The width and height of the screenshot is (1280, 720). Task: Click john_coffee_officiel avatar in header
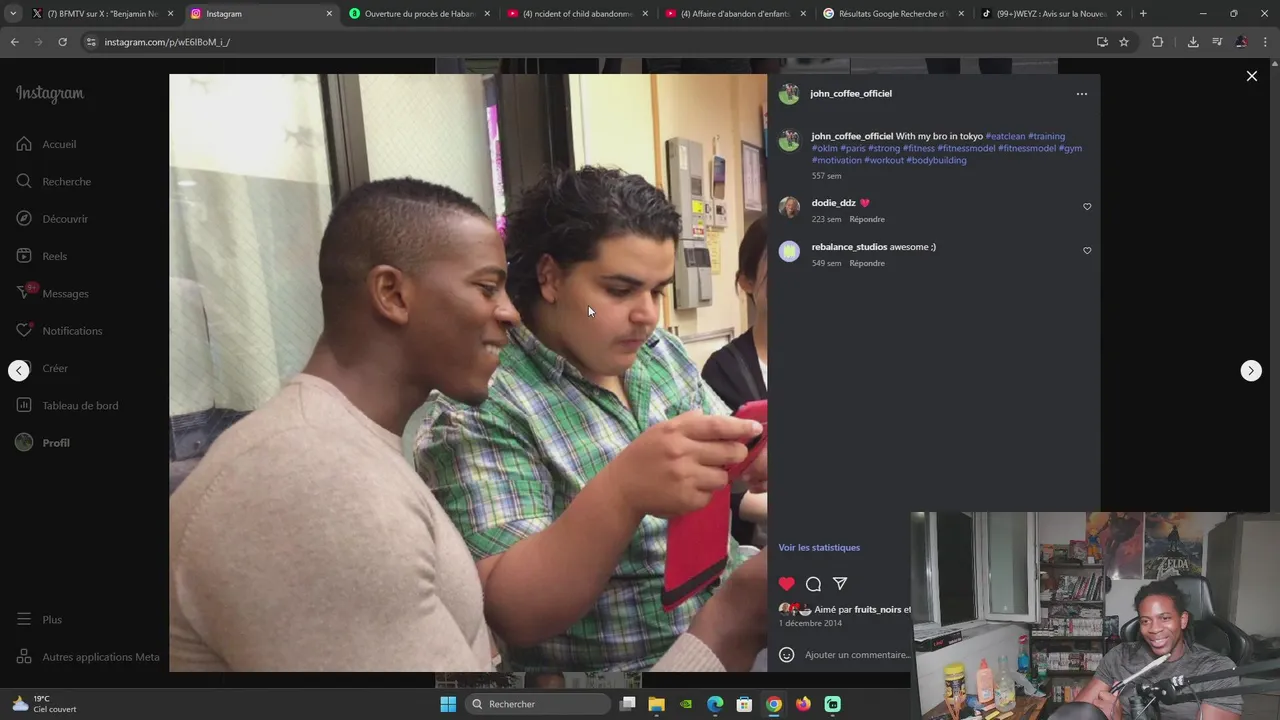pyautogui.click(x=789, y=94)
